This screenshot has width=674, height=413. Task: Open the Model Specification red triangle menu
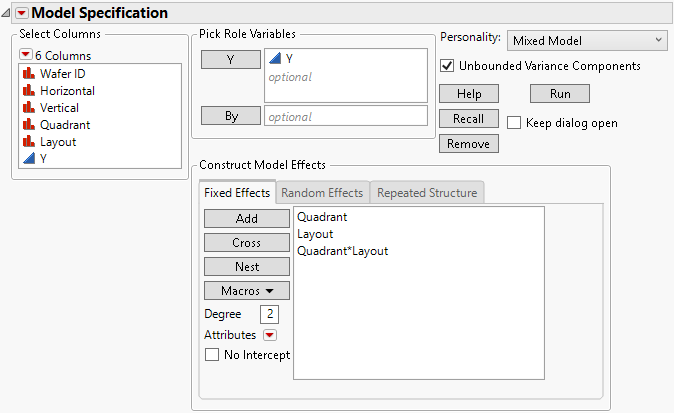pyautogui.click(x=21, y=13)
